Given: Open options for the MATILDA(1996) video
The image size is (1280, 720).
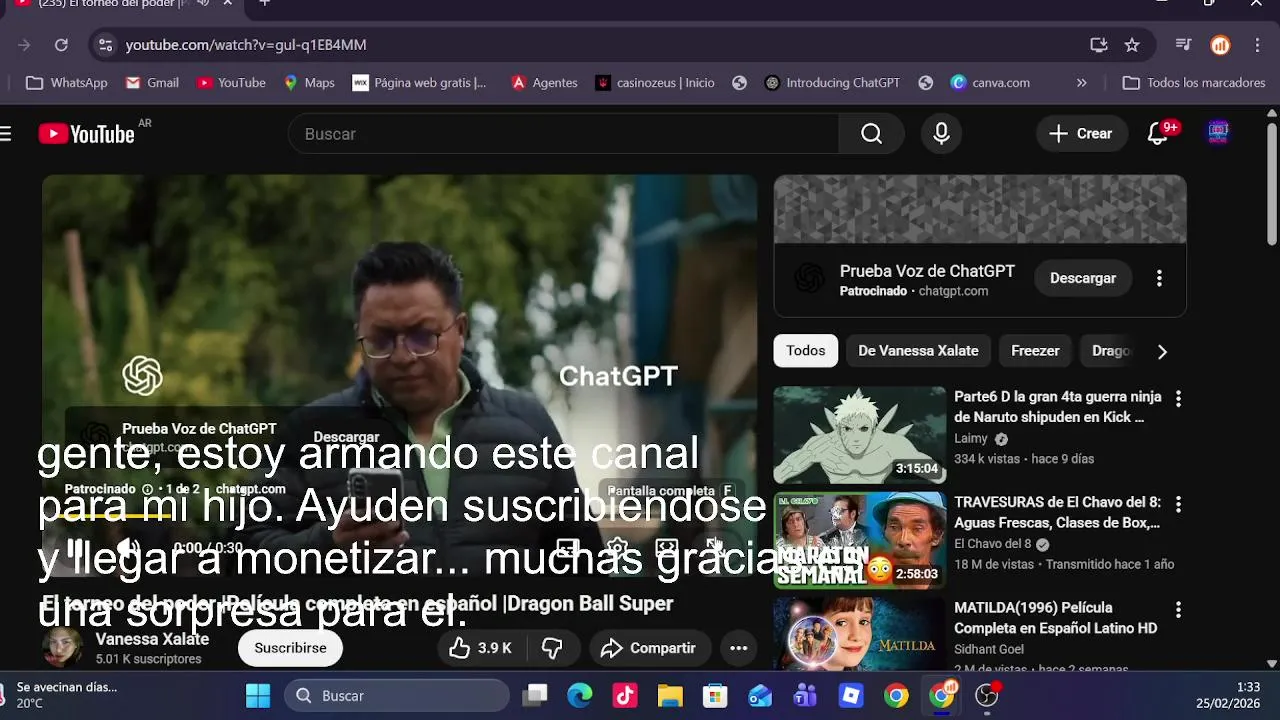Looking at the screenshot, I should 1178,609.
